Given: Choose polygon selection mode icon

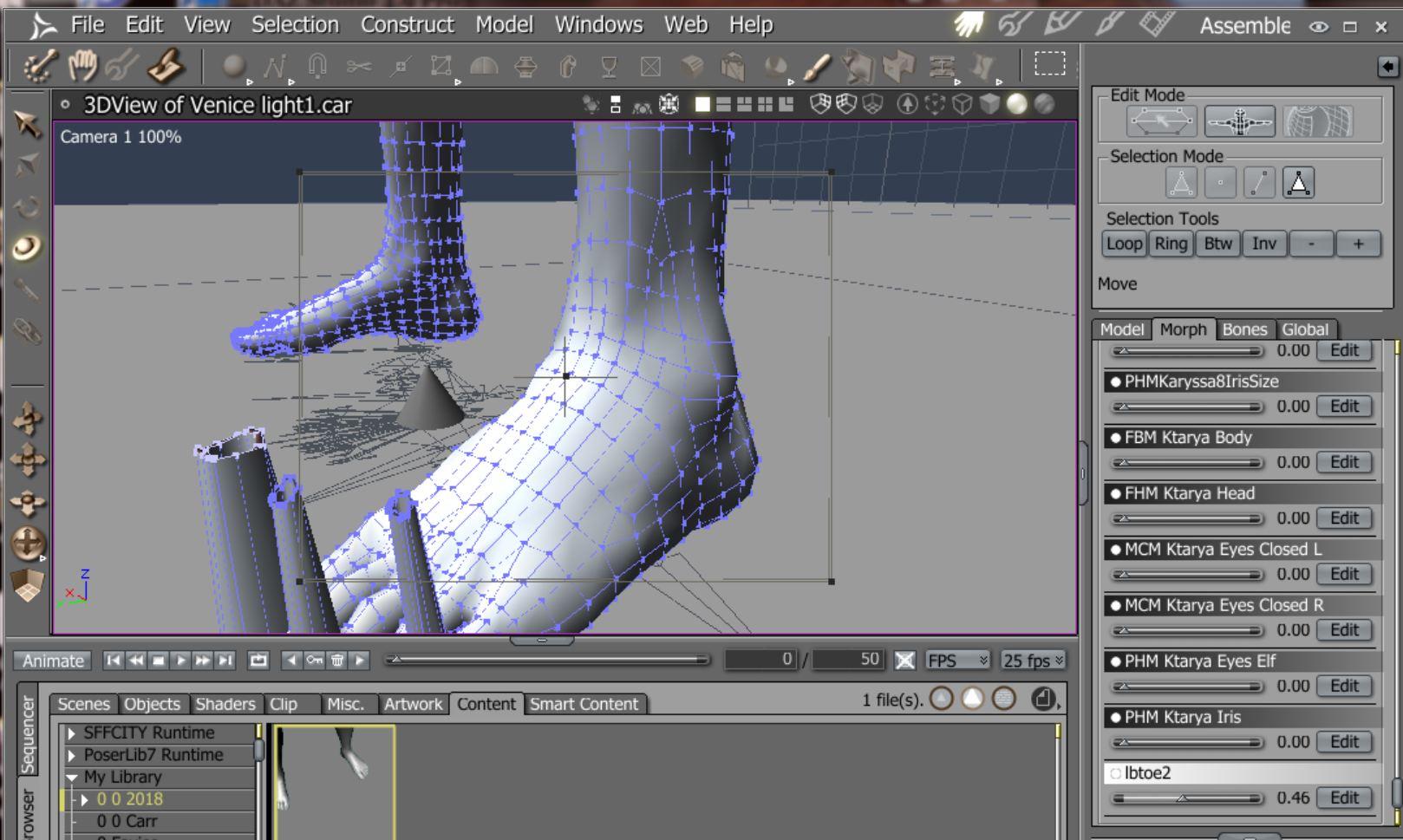Looking at the screenshot, I should (x=1298, y=183).
